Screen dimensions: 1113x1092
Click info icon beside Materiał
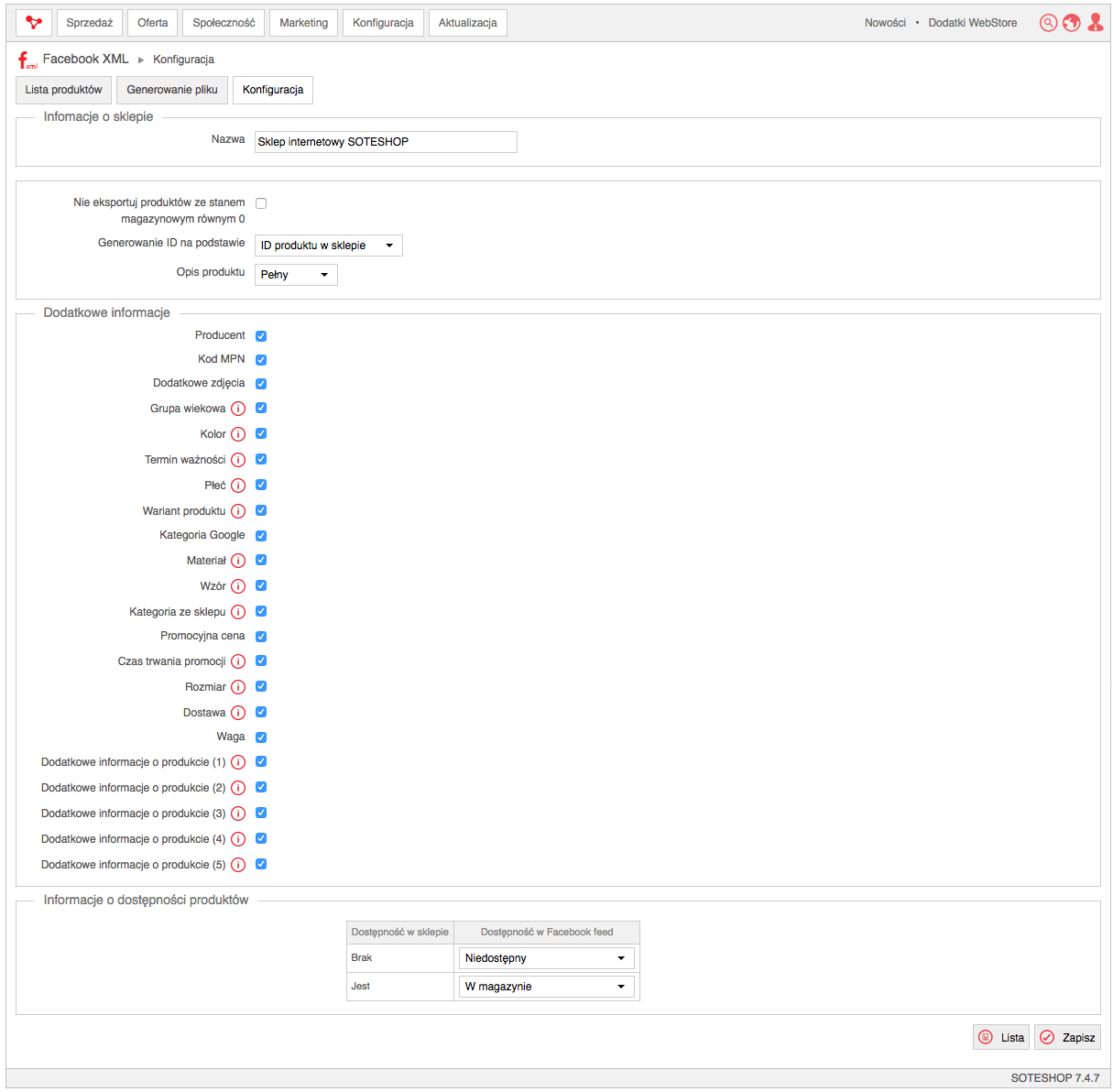[x=238, y=561]
